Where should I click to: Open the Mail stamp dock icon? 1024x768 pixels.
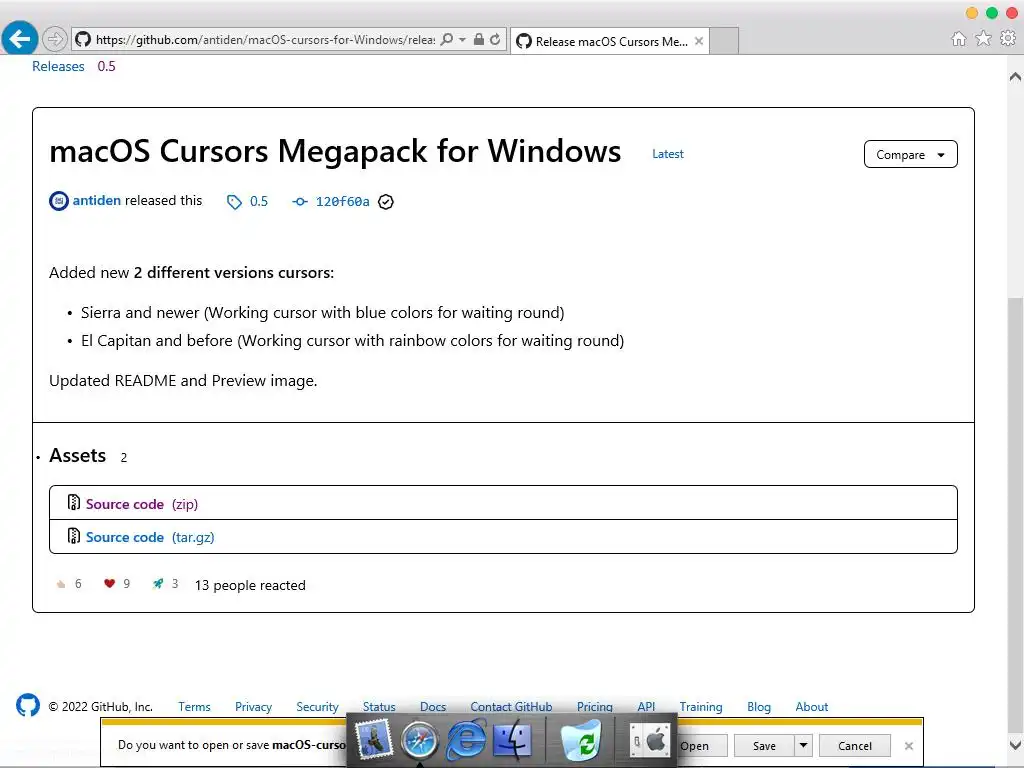click(373, 740)
